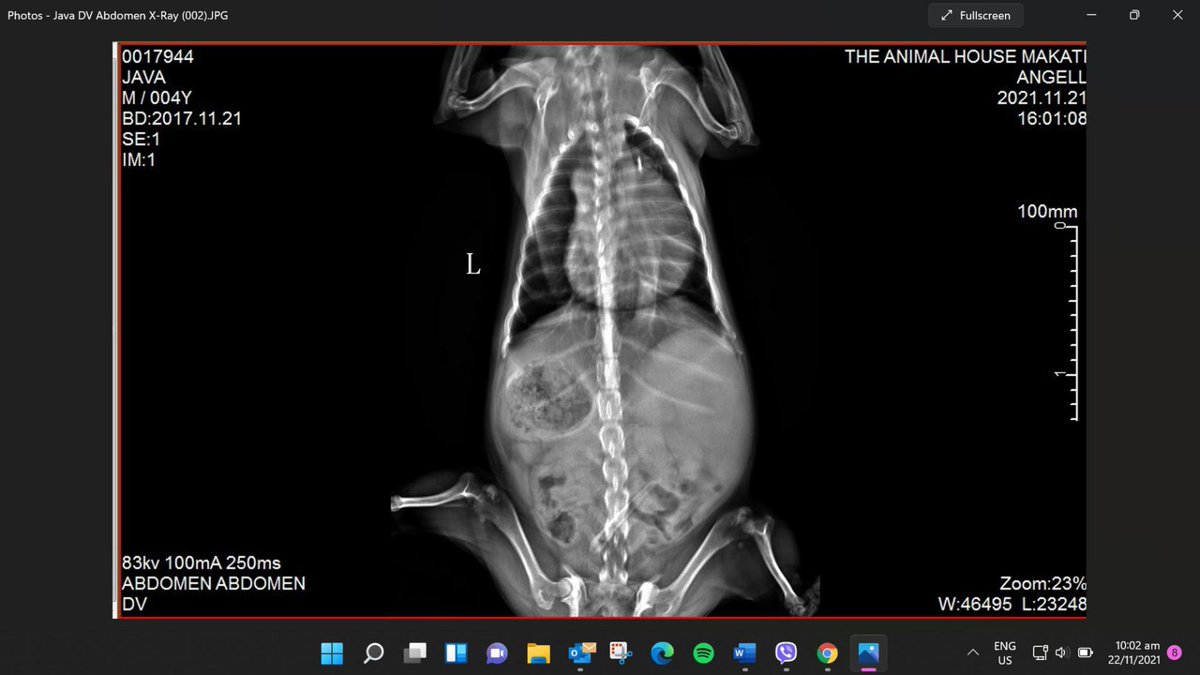
Task: Click the Photos app taskbar icon
Action: (868, 653)
